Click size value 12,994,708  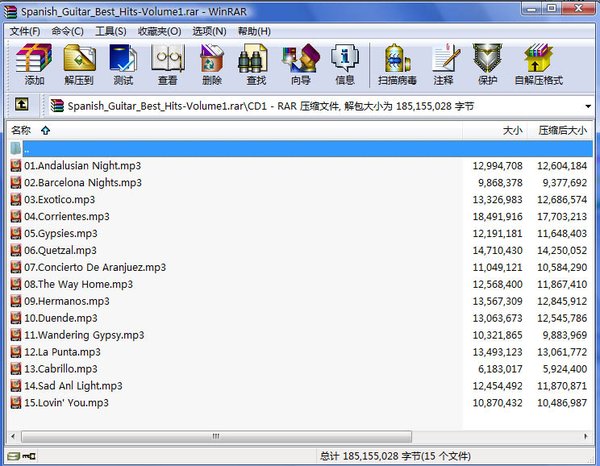point(497,166)
